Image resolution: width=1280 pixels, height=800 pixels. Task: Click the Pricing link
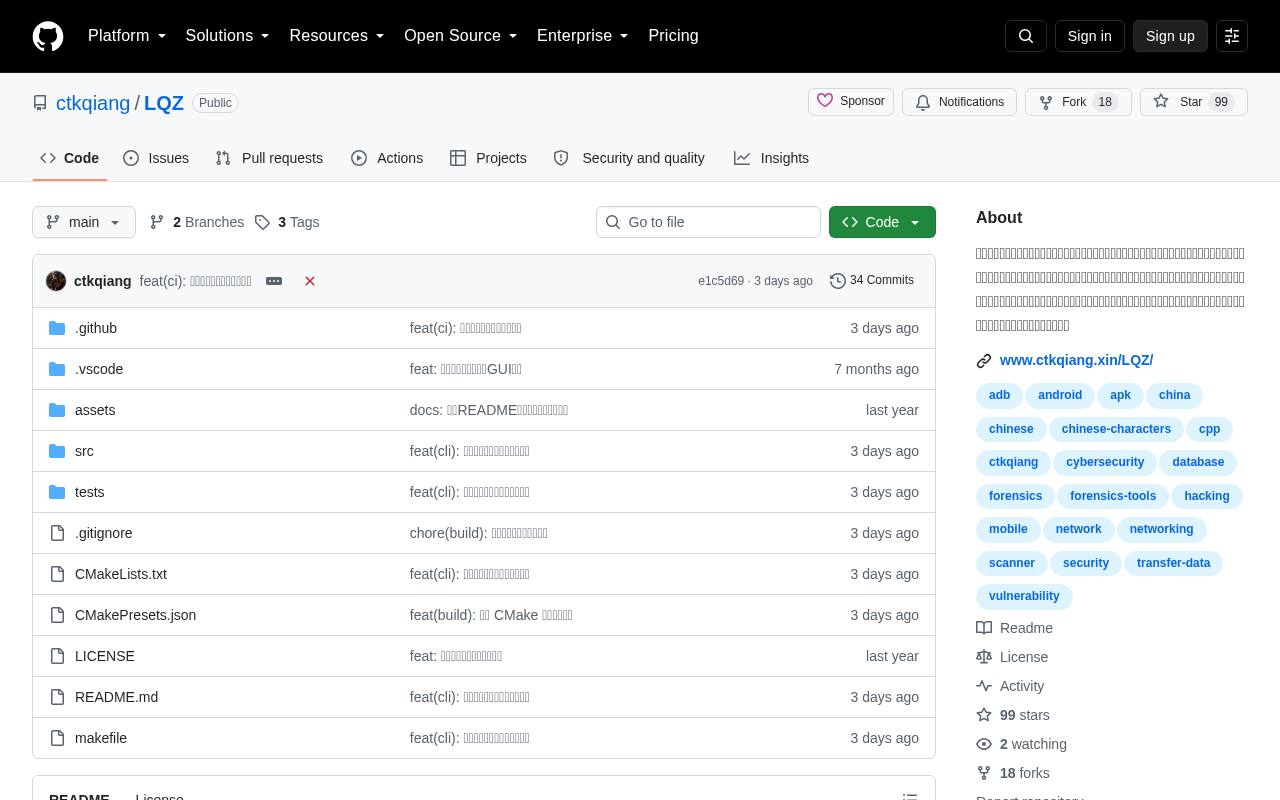[673, 36]
